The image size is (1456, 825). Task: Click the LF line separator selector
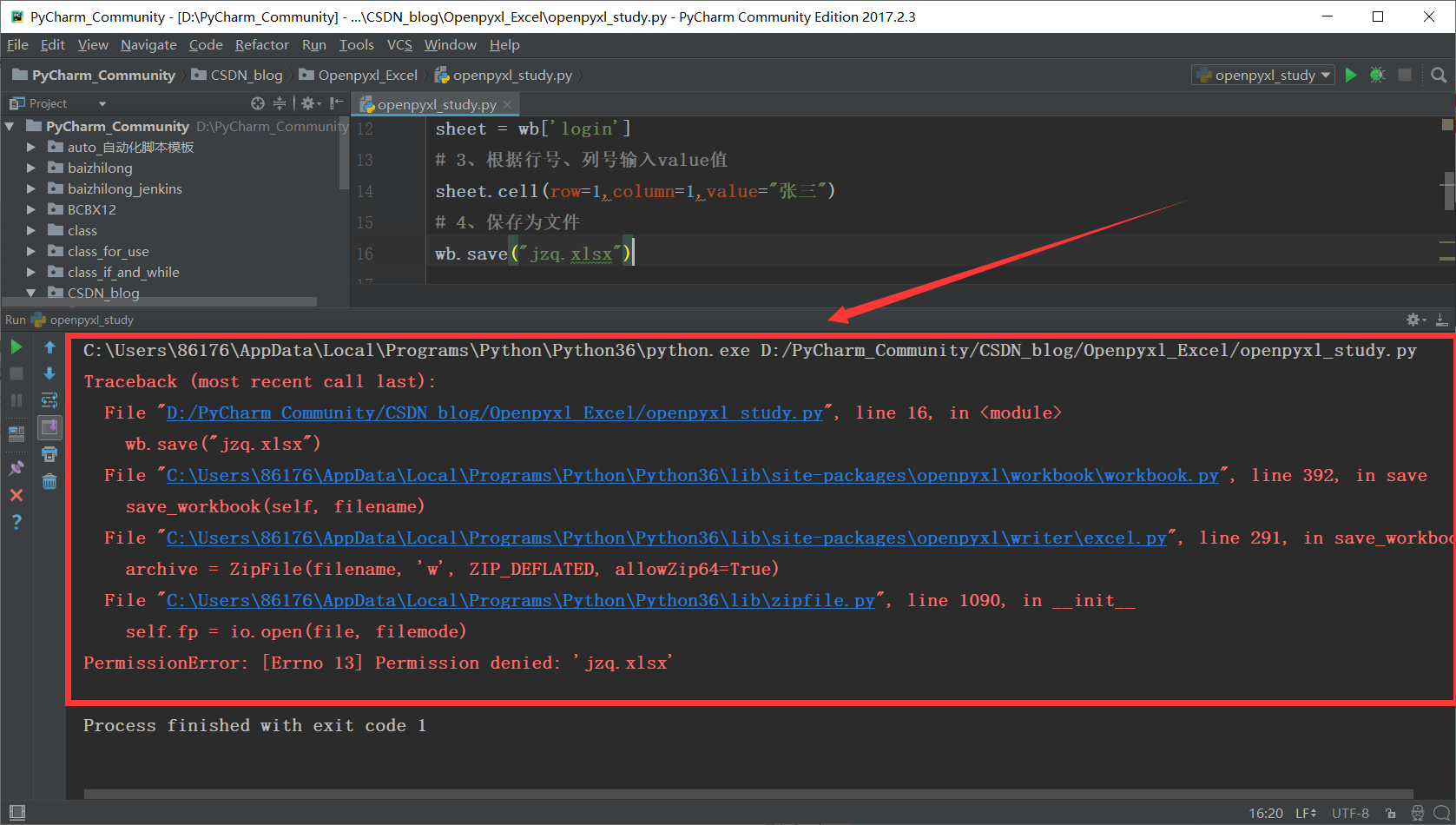(x=1306, y=814)
